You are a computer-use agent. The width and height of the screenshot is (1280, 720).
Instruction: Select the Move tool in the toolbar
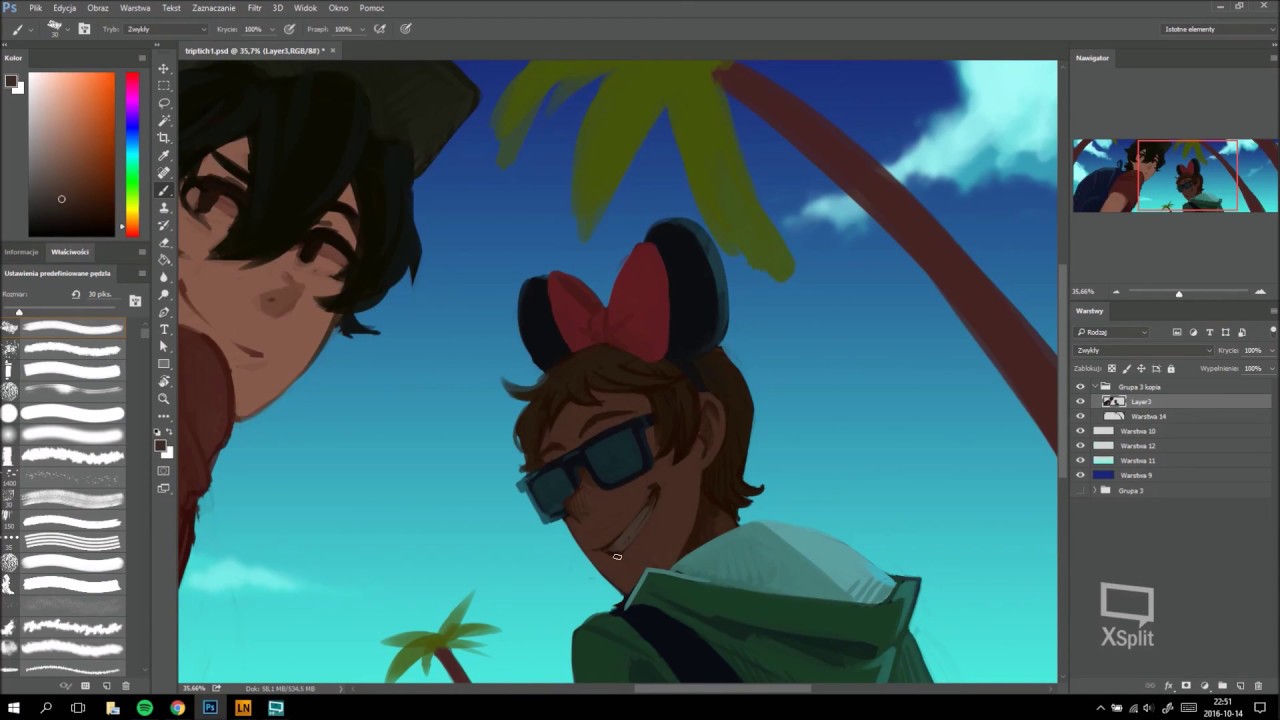click(x=164, y=69)
